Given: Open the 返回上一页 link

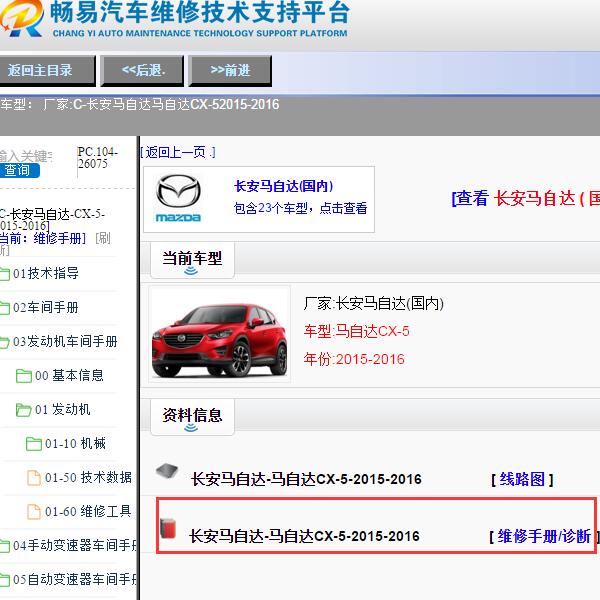Looking at the screenshot, I should click(178, 152).
